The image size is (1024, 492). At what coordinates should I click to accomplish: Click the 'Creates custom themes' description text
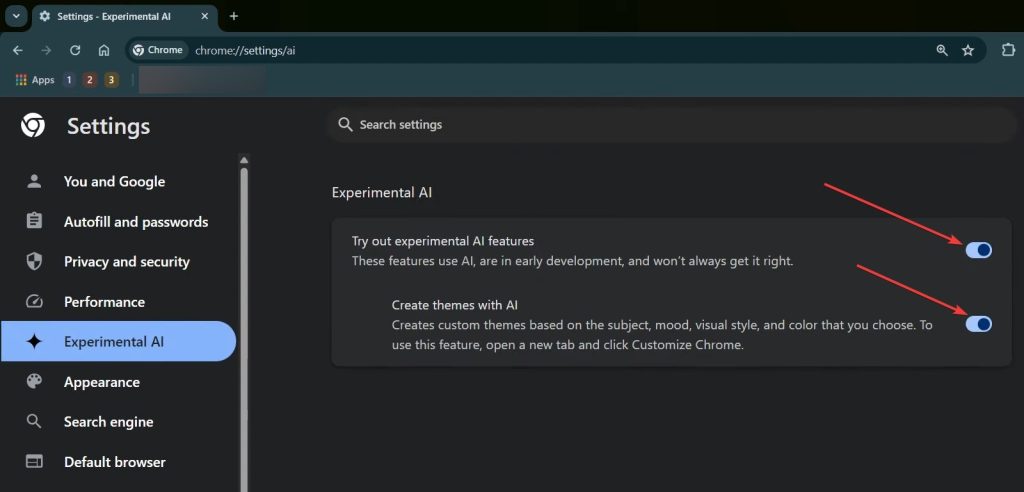pyautogui.click(x=662, y=335)
